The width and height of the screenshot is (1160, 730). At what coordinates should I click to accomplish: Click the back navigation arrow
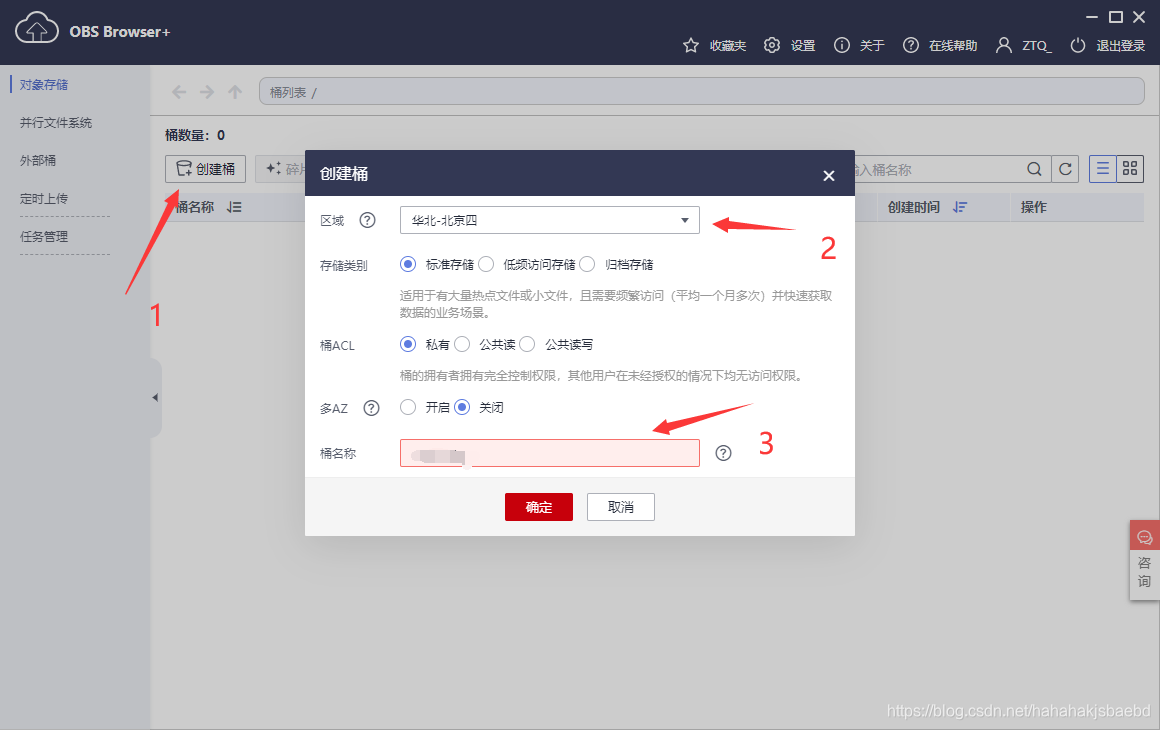179,91
